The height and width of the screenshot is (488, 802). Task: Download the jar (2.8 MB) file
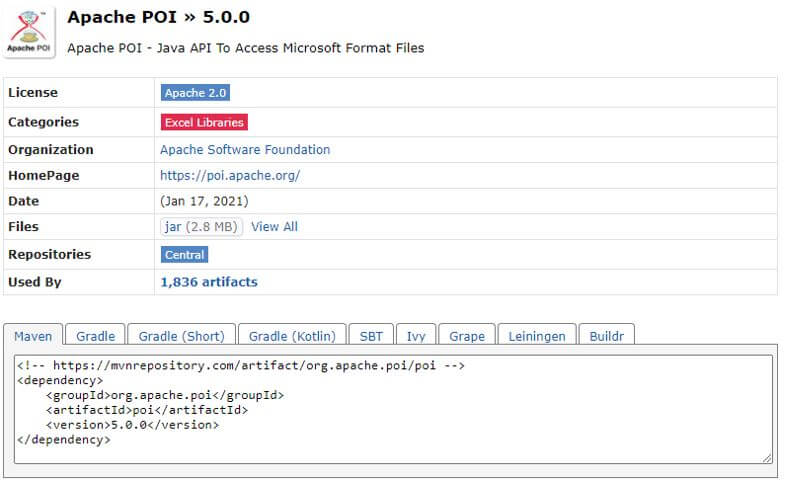click(202, 227)
